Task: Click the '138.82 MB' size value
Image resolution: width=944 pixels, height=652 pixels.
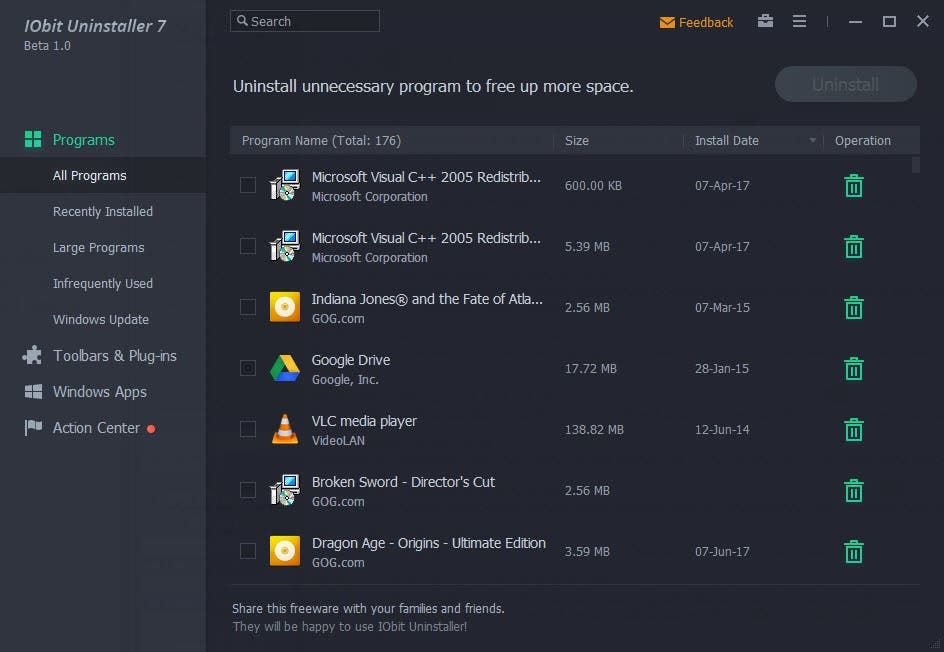Action: pos(594,430)
